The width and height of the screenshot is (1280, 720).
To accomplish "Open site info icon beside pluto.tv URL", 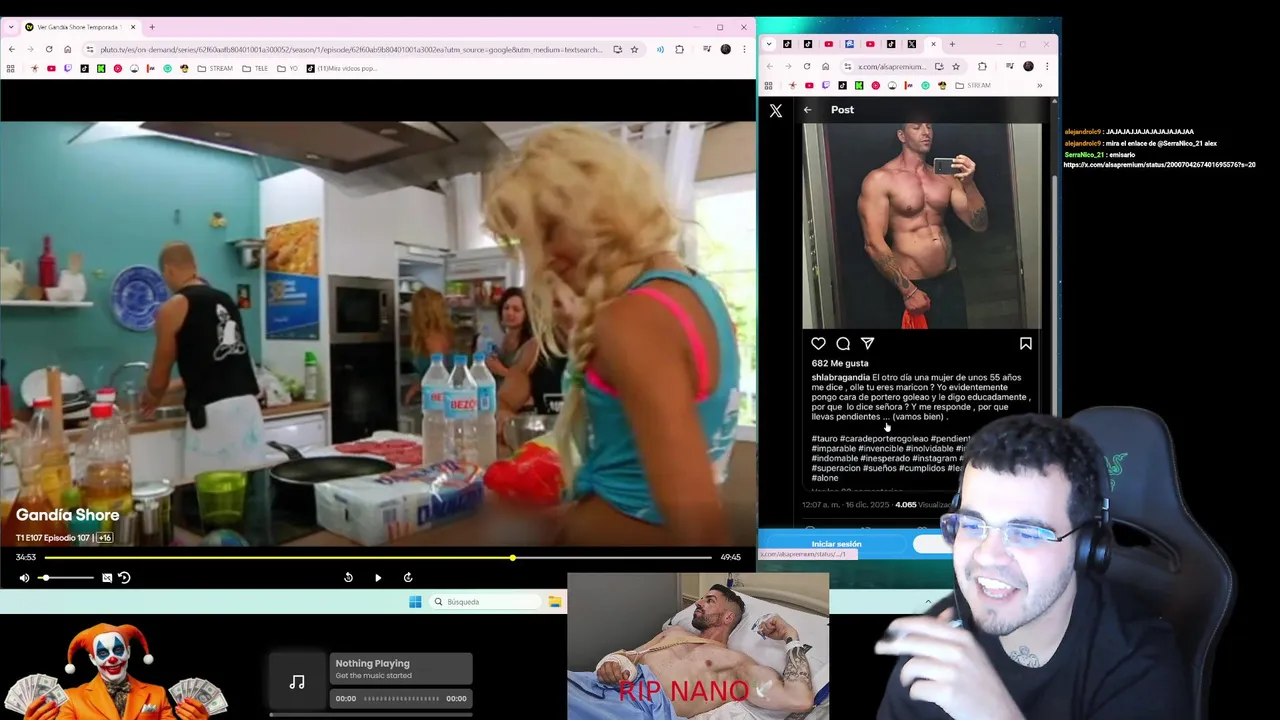I will (x=90, y=49).
